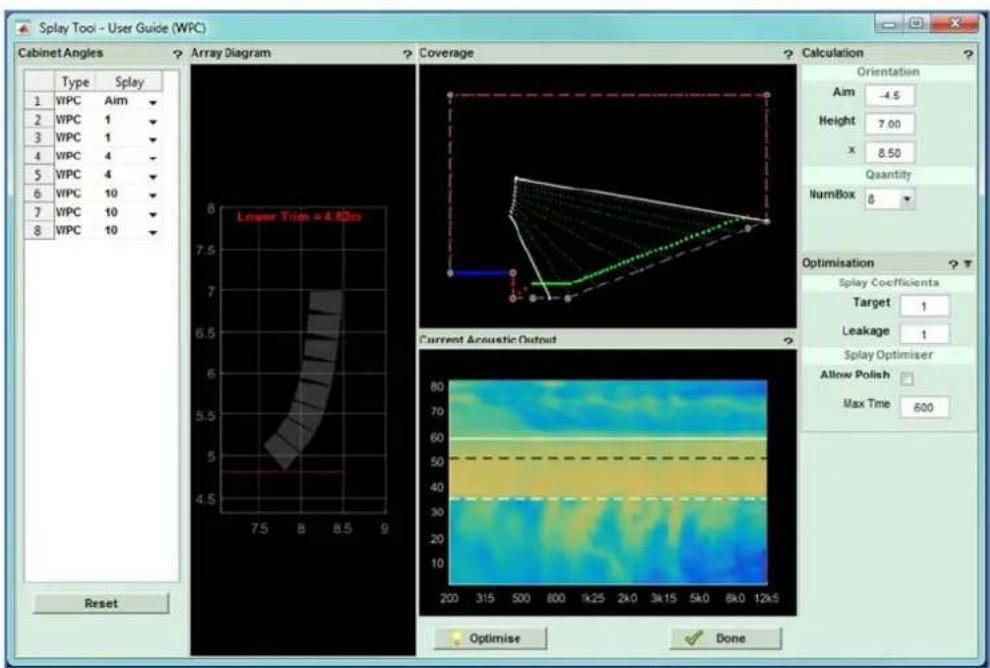Select the Type column header
Image resolution: width=990 pixels, height=668 pixels.
click(76, 82)
